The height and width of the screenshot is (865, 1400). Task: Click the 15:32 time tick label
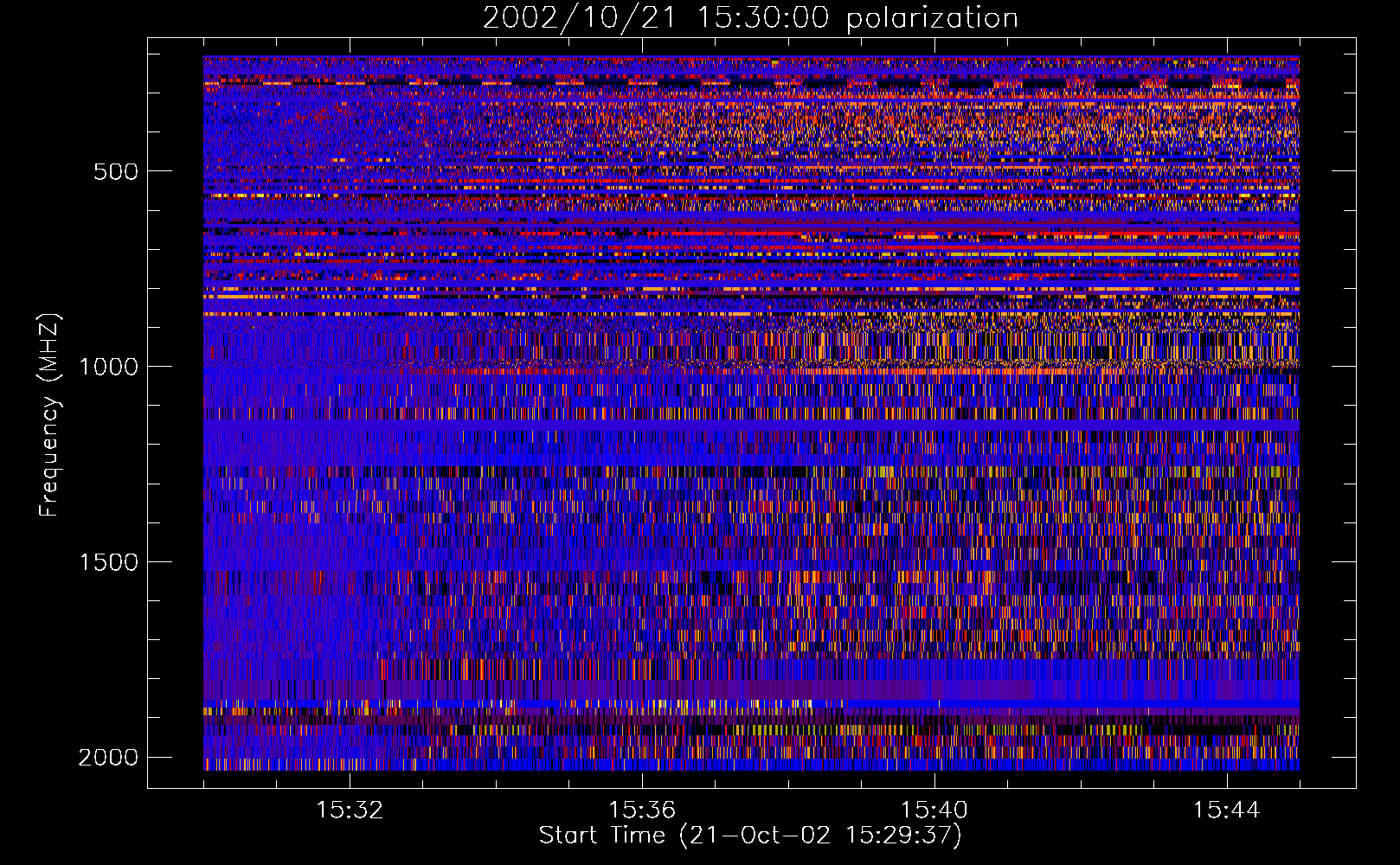coord(350,811)
